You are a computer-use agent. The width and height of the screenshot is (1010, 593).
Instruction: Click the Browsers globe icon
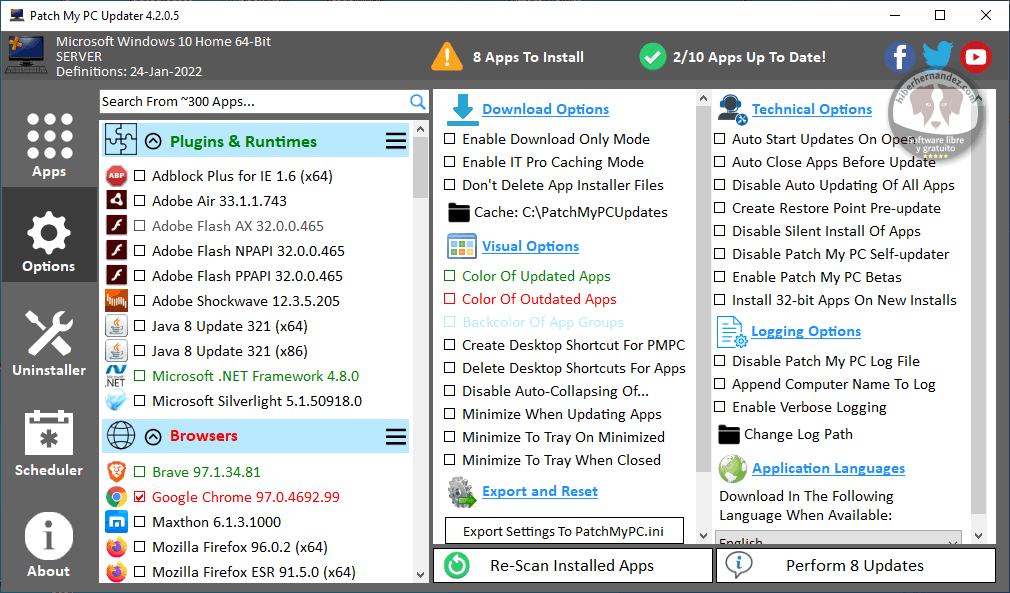coord(120,436)
